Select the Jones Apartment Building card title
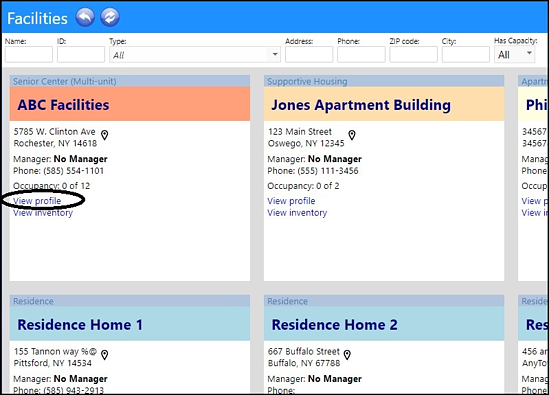This screenshot has width=549, height=395. coord(361,105)
